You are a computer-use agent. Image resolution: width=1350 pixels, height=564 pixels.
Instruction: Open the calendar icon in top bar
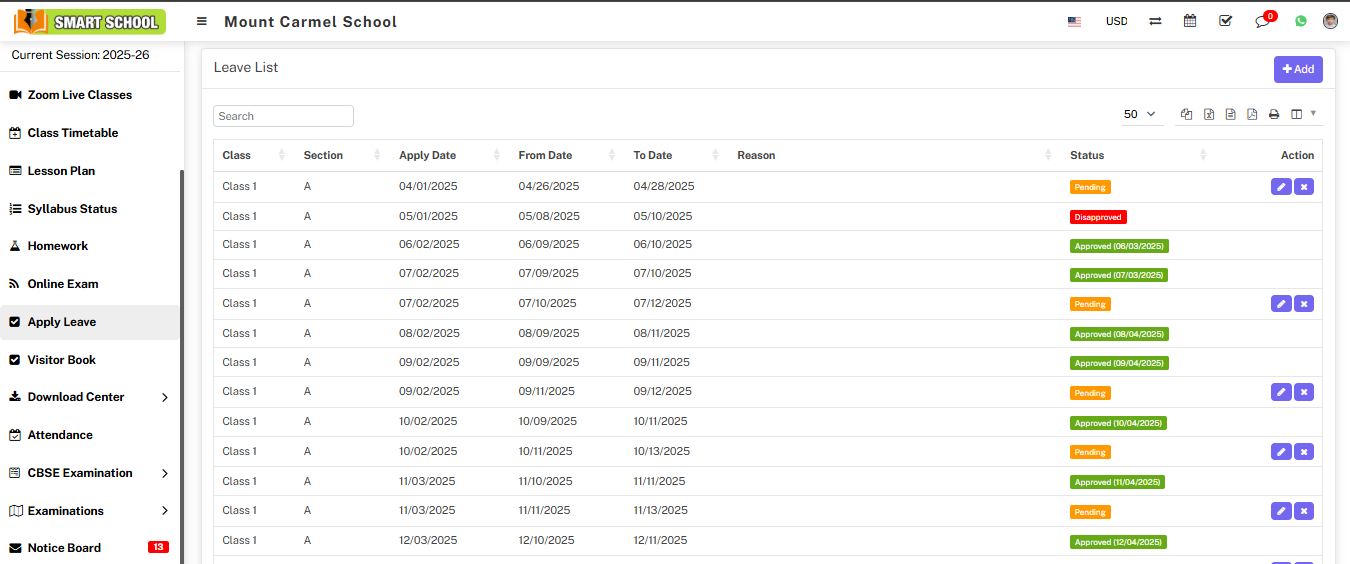coord(1190,21)
